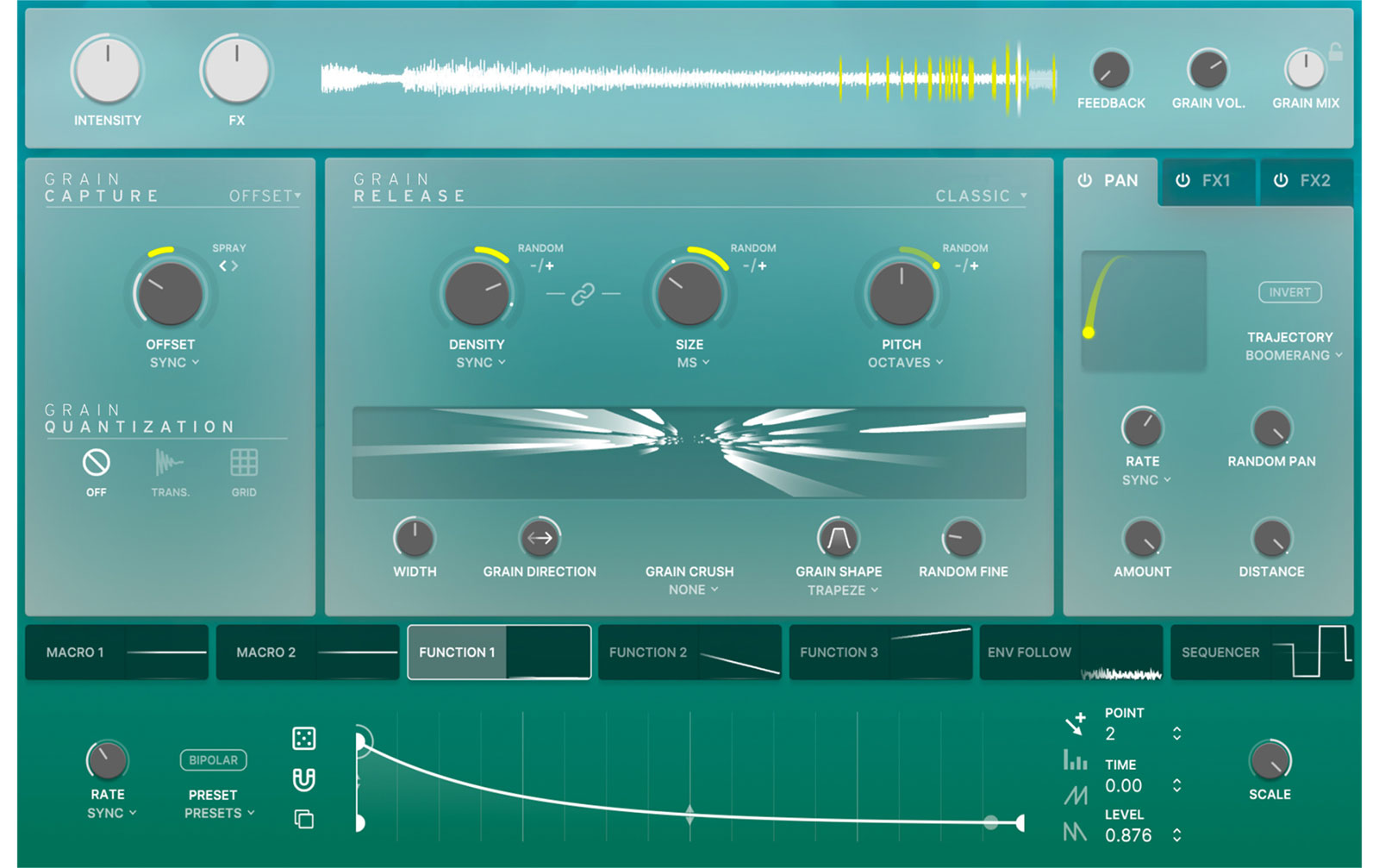
Task: Open the Grain Capture Offset mode dropdown
Action: [x=265, y=197]
